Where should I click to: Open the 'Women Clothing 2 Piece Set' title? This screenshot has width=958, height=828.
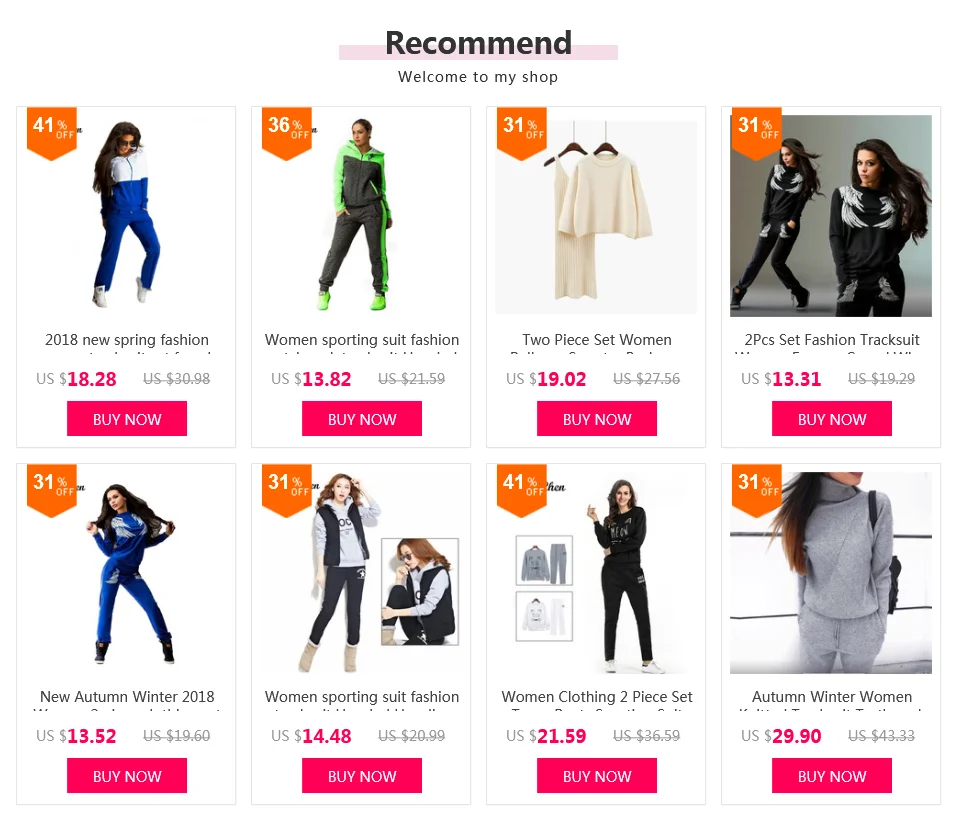coord(597,697)
